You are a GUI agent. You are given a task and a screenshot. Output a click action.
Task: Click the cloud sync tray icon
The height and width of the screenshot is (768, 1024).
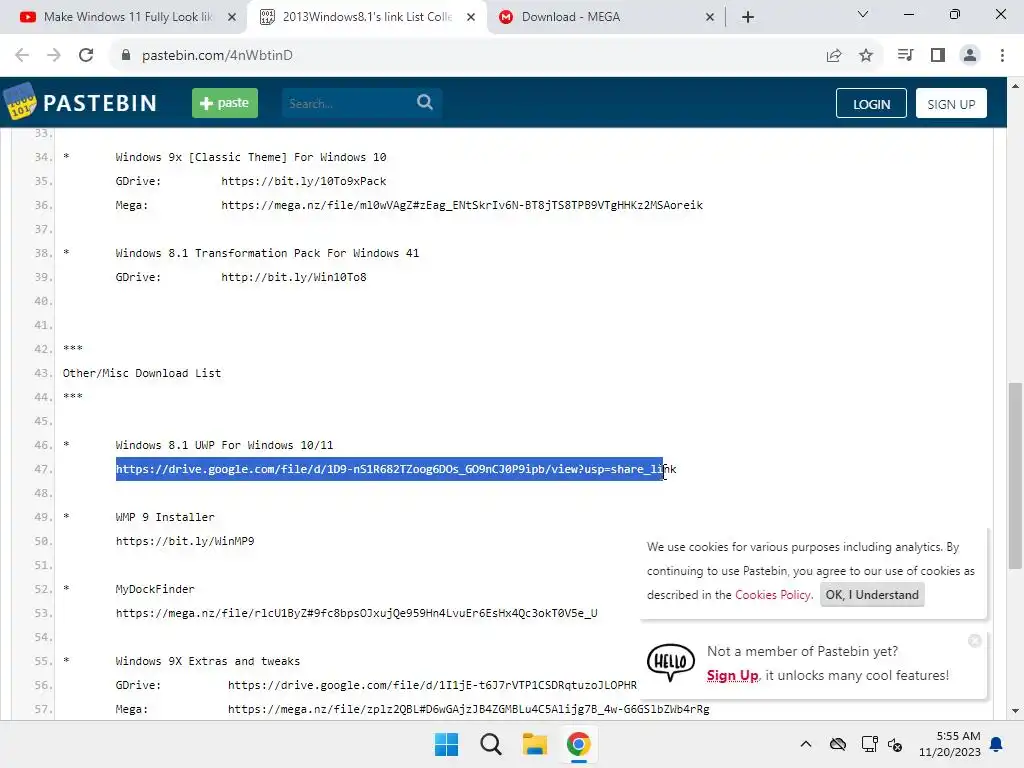pyautogui.click(x=838, y=744)
